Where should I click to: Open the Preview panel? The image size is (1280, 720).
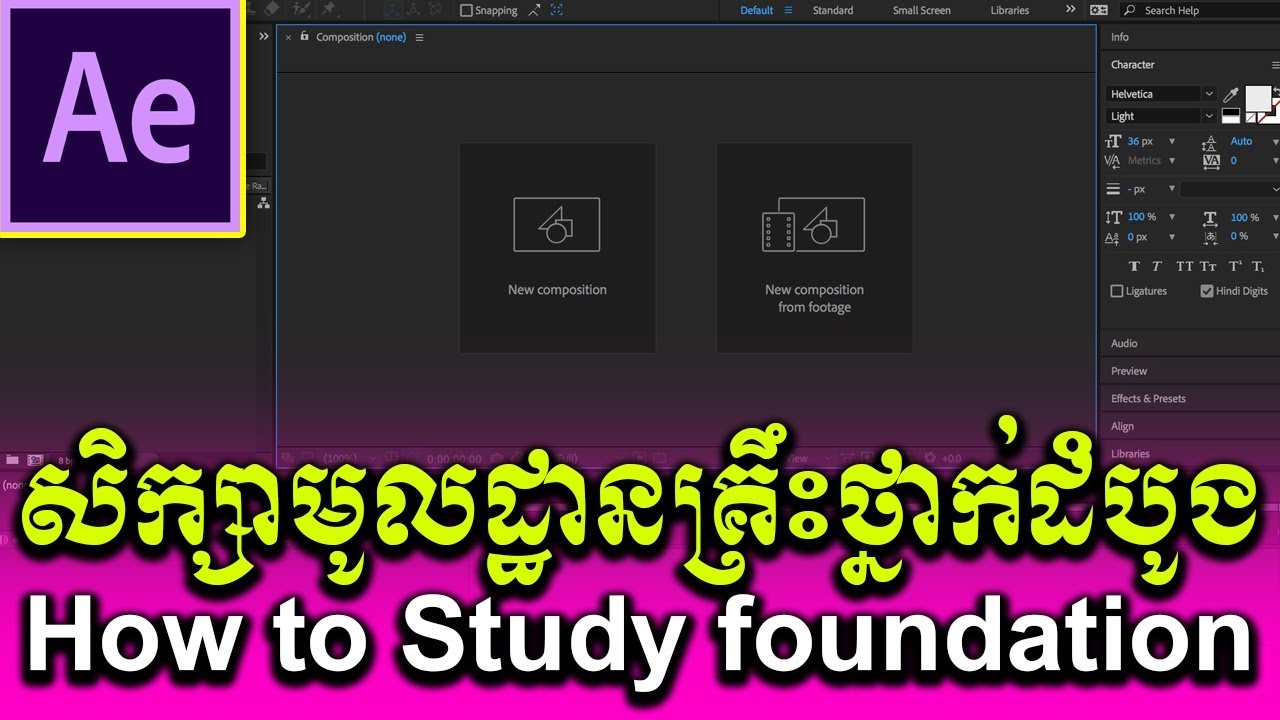pyautogui.click(x=1129, y=371)
